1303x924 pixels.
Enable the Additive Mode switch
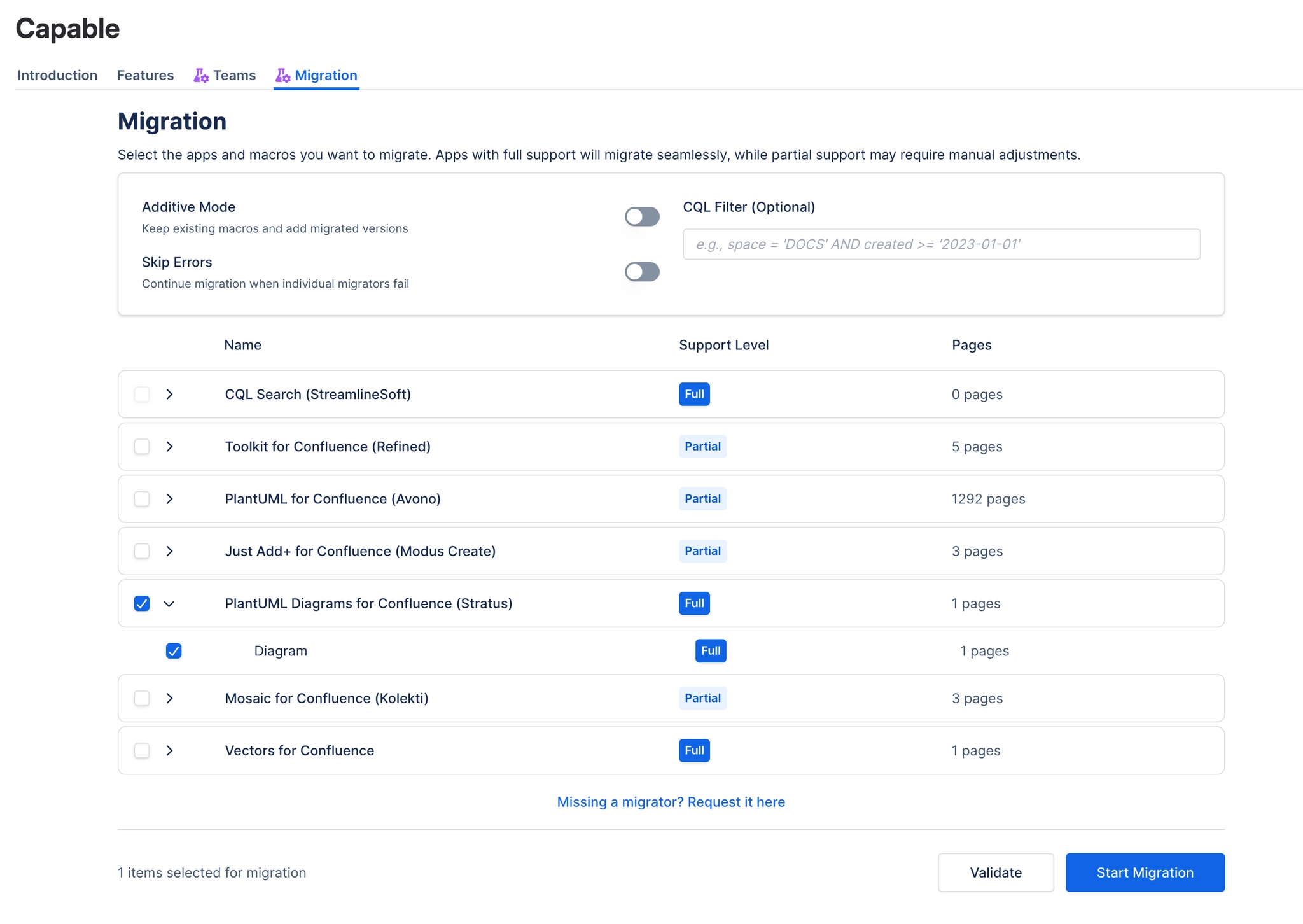coord(642,216)
